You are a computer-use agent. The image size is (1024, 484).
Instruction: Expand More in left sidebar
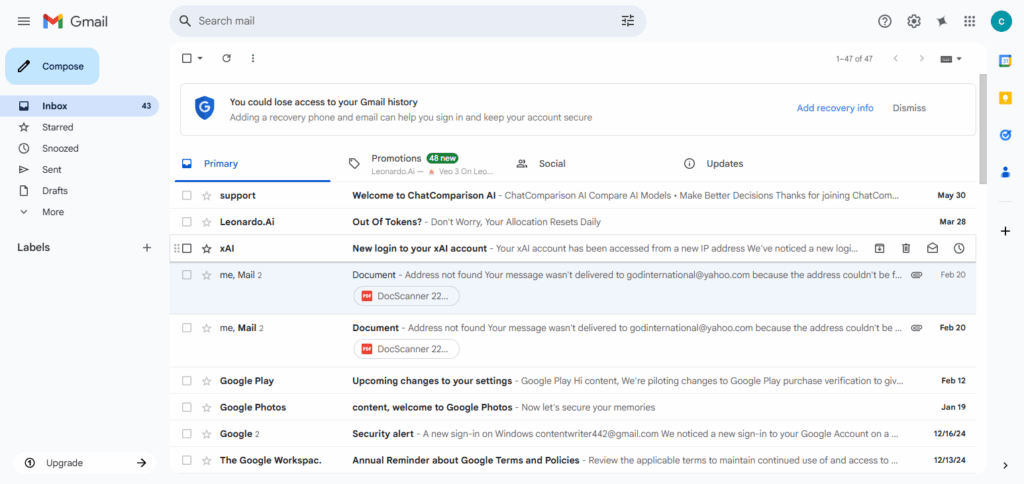[x=52, y=212]
